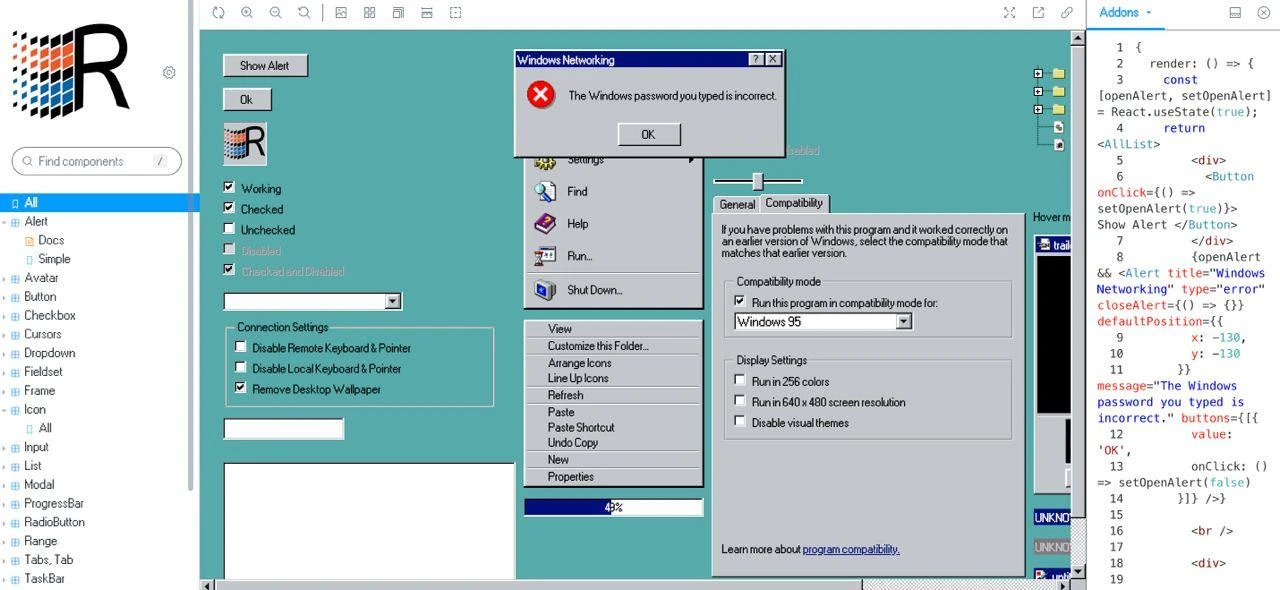Viewport: 1280px width, 590px height.
Task: Hide the addons panel
Action: click(1263, 13)
